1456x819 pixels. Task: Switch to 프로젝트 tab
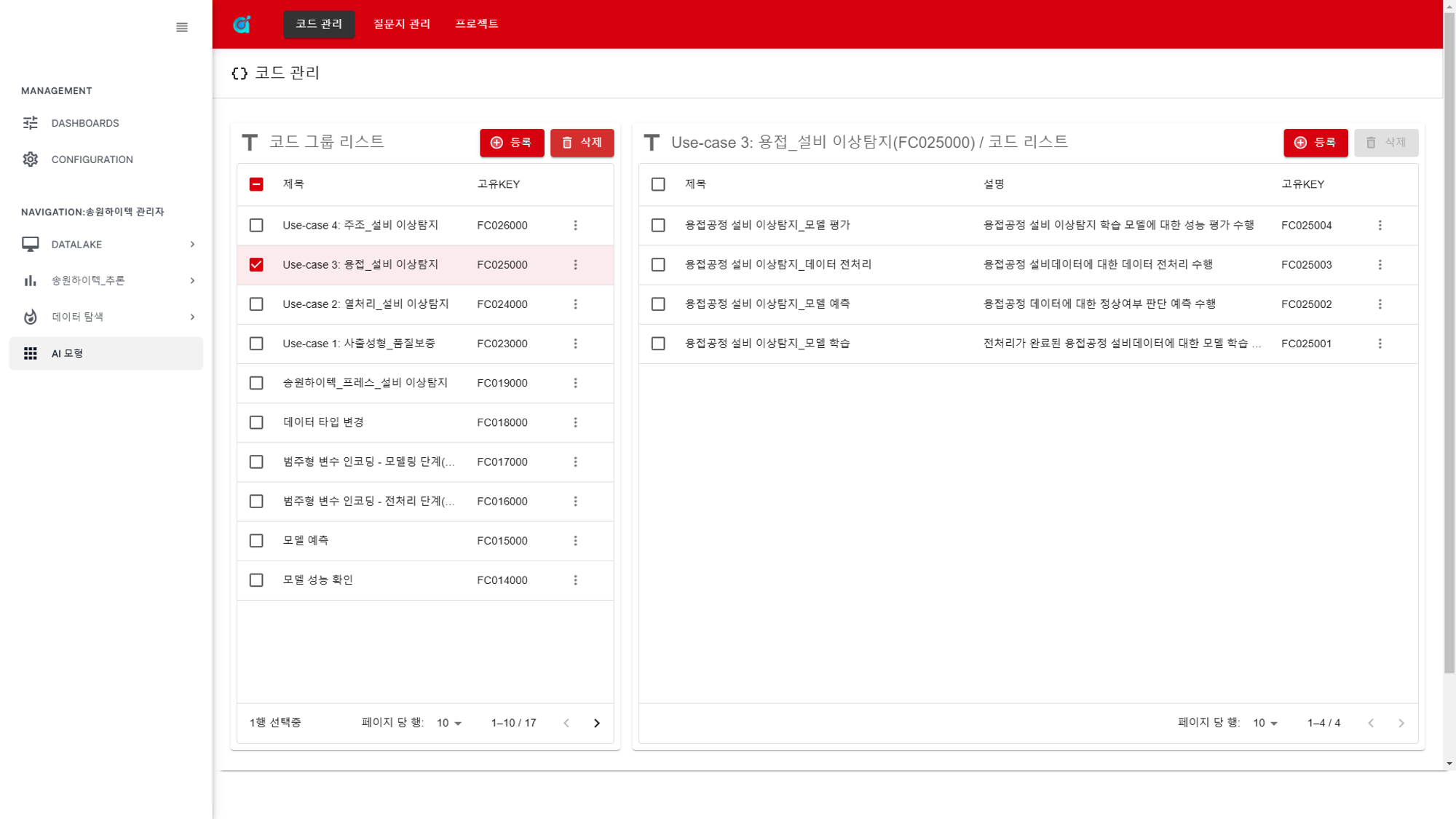(477, 24)
